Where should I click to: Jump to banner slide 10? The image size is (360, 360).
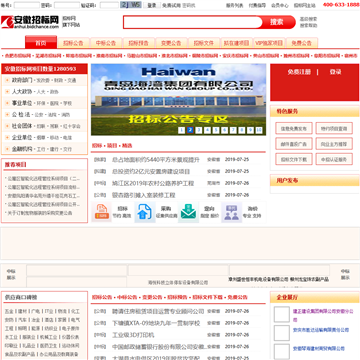259,130
